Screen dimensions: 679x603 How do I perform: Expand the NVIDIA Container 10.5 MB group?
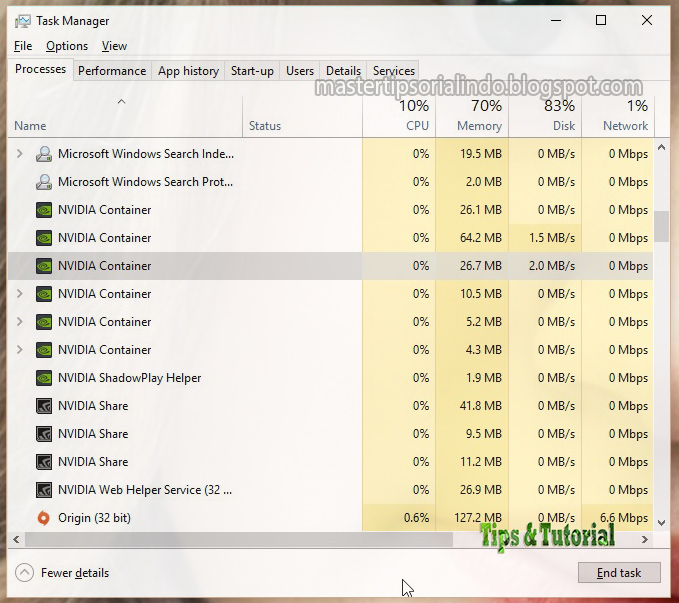pyautogui.click(x=19, y=294)
